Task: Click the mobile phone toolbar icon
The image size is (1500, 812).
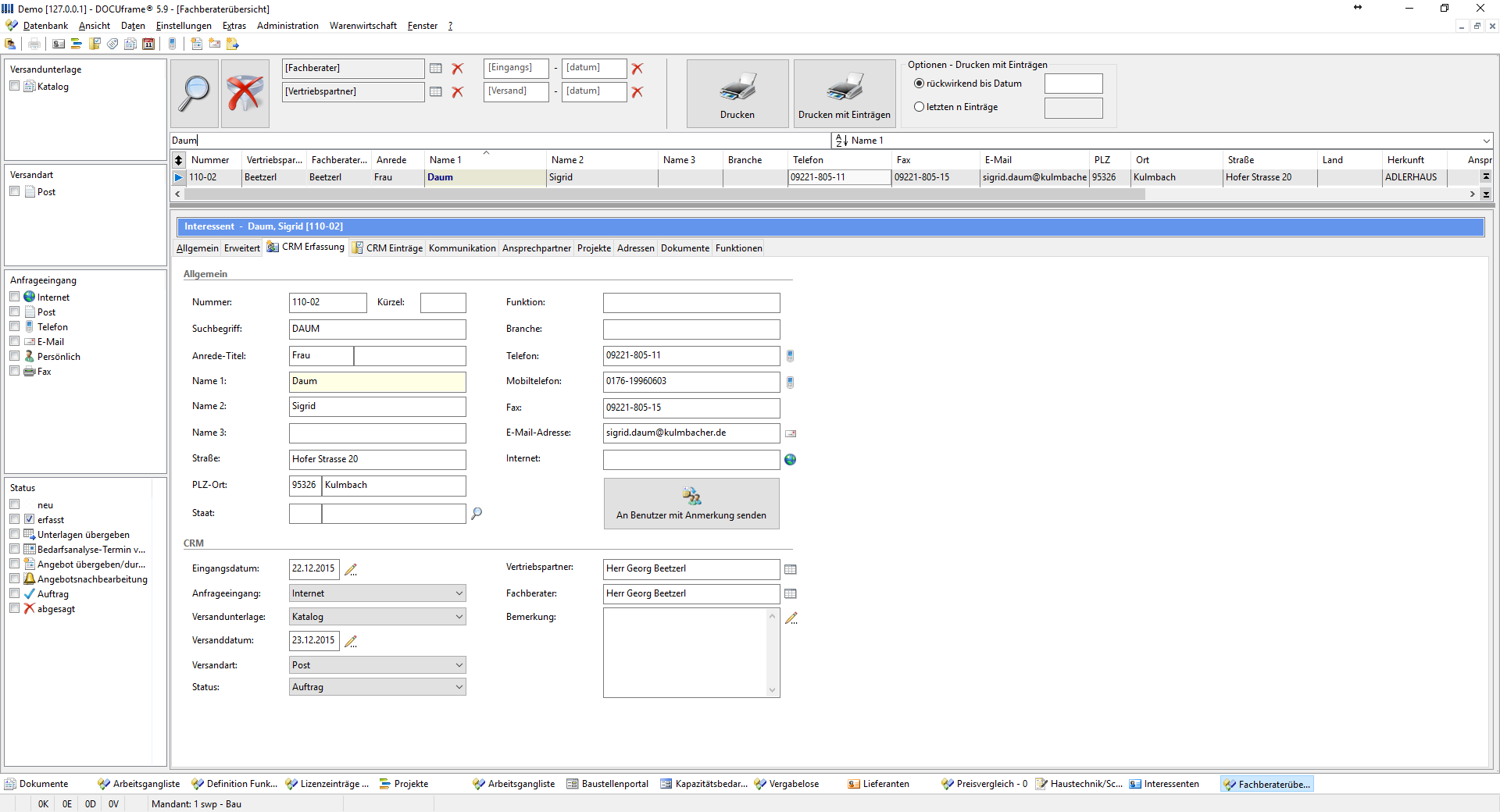Action: (x=173, y=44)
